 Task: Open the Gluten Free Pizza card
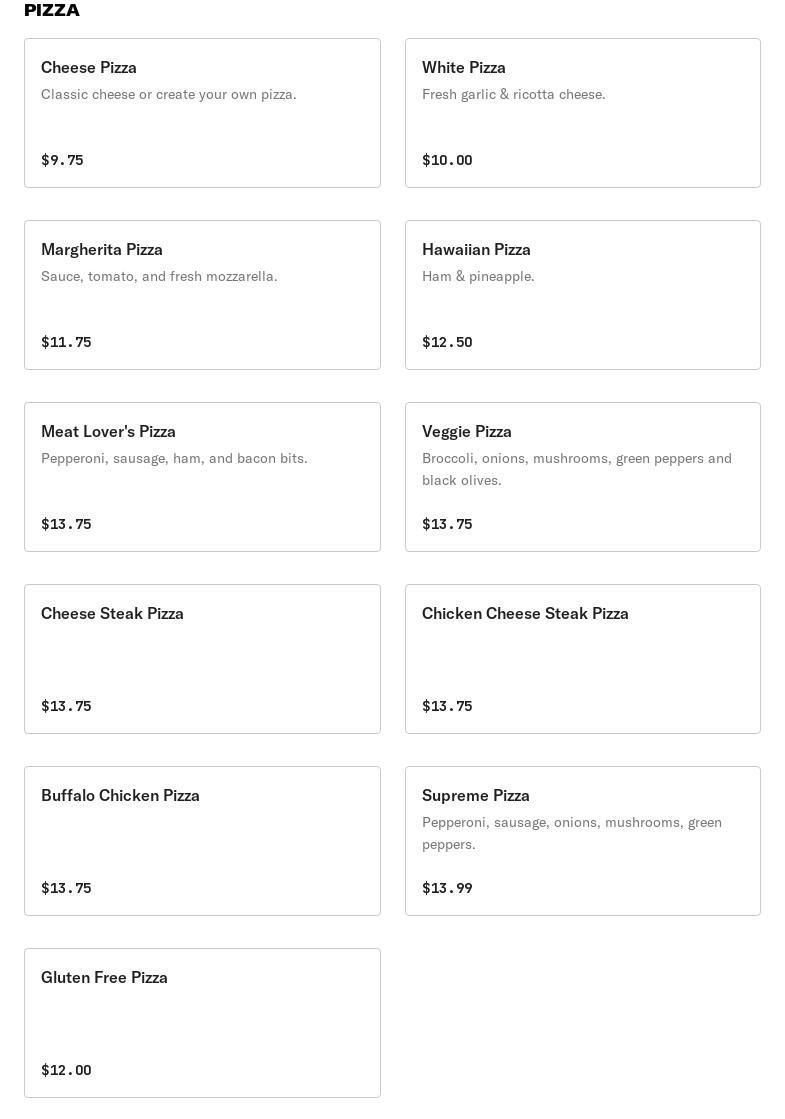coord(202,1023)
